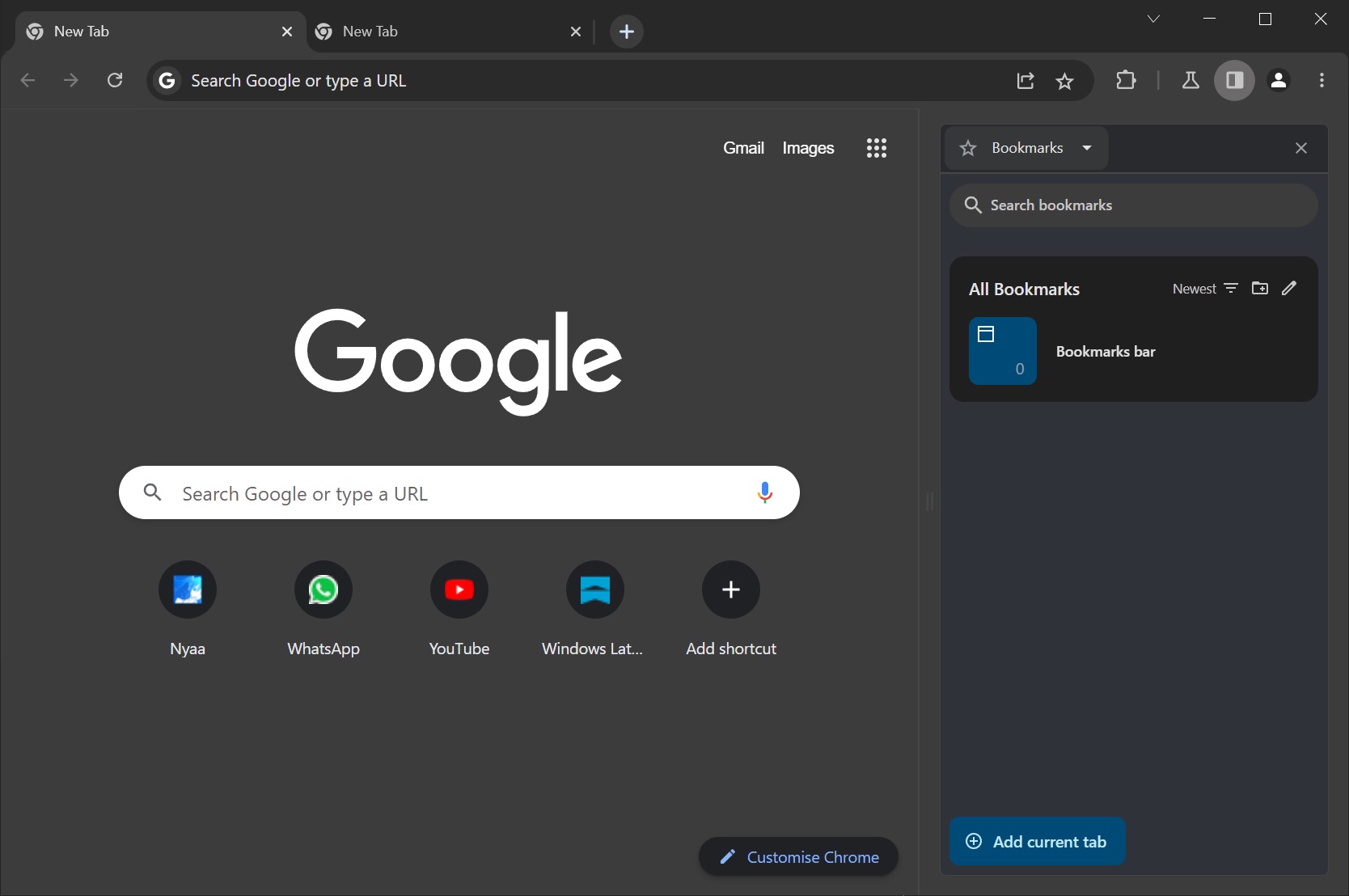Maximize the Chrome window
Screen dimensions: 1349x896
pyautogui.click(x=1266, y=19)
